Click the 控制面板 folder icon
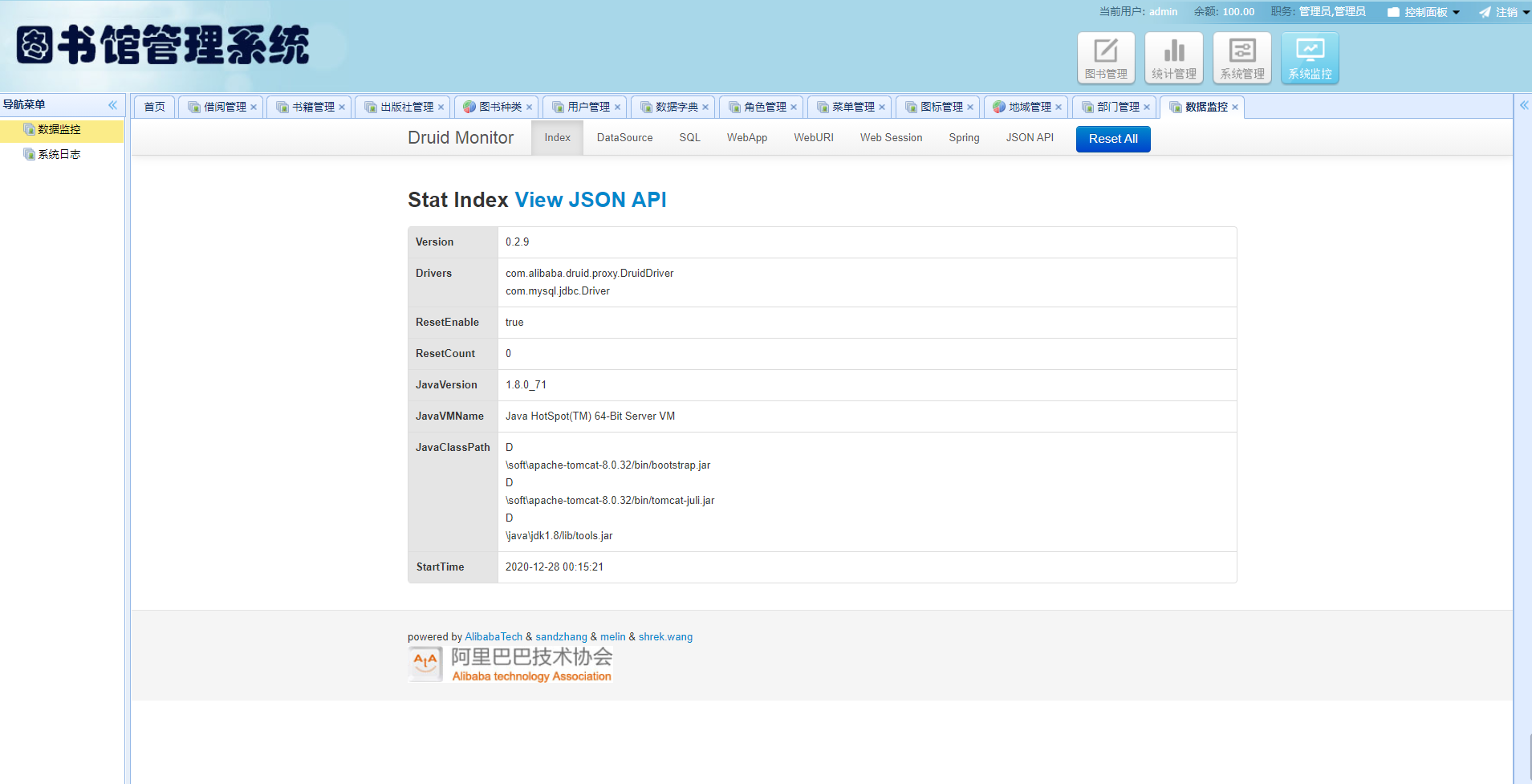The image size is (1532, 784). tap(1392, 11)
